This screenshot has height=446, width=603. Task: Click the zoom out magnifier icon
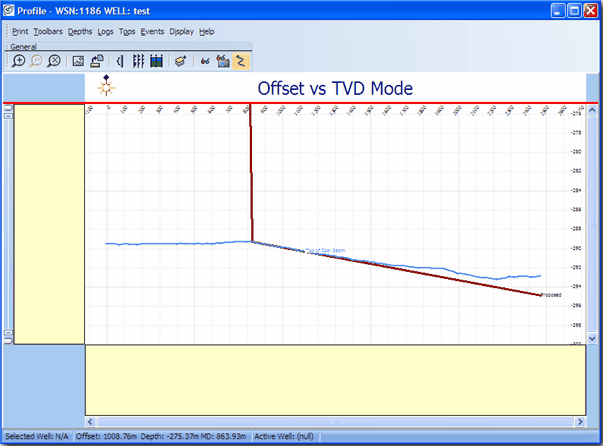pyautogui.click(x=37, y=61)
